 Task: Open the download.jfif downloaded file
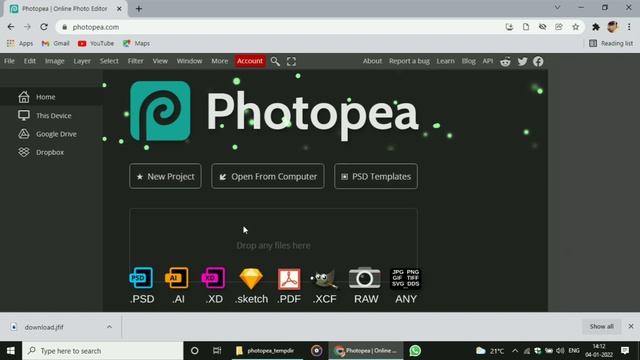tap(44, 327)
